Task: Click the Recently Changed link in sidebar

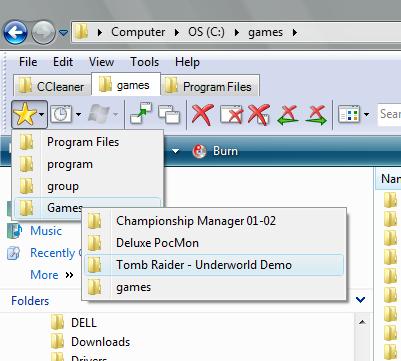Action: coord(56,253)
